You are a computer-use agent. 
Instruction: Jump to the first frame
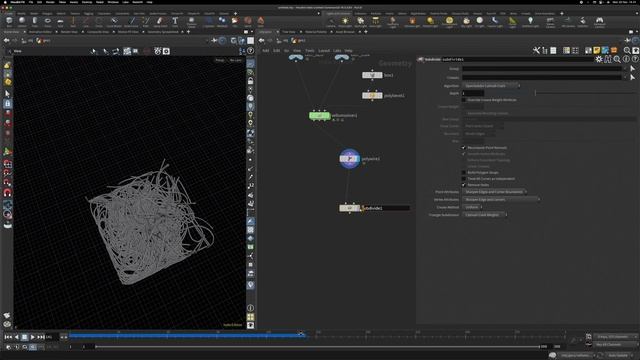(8, 337)
